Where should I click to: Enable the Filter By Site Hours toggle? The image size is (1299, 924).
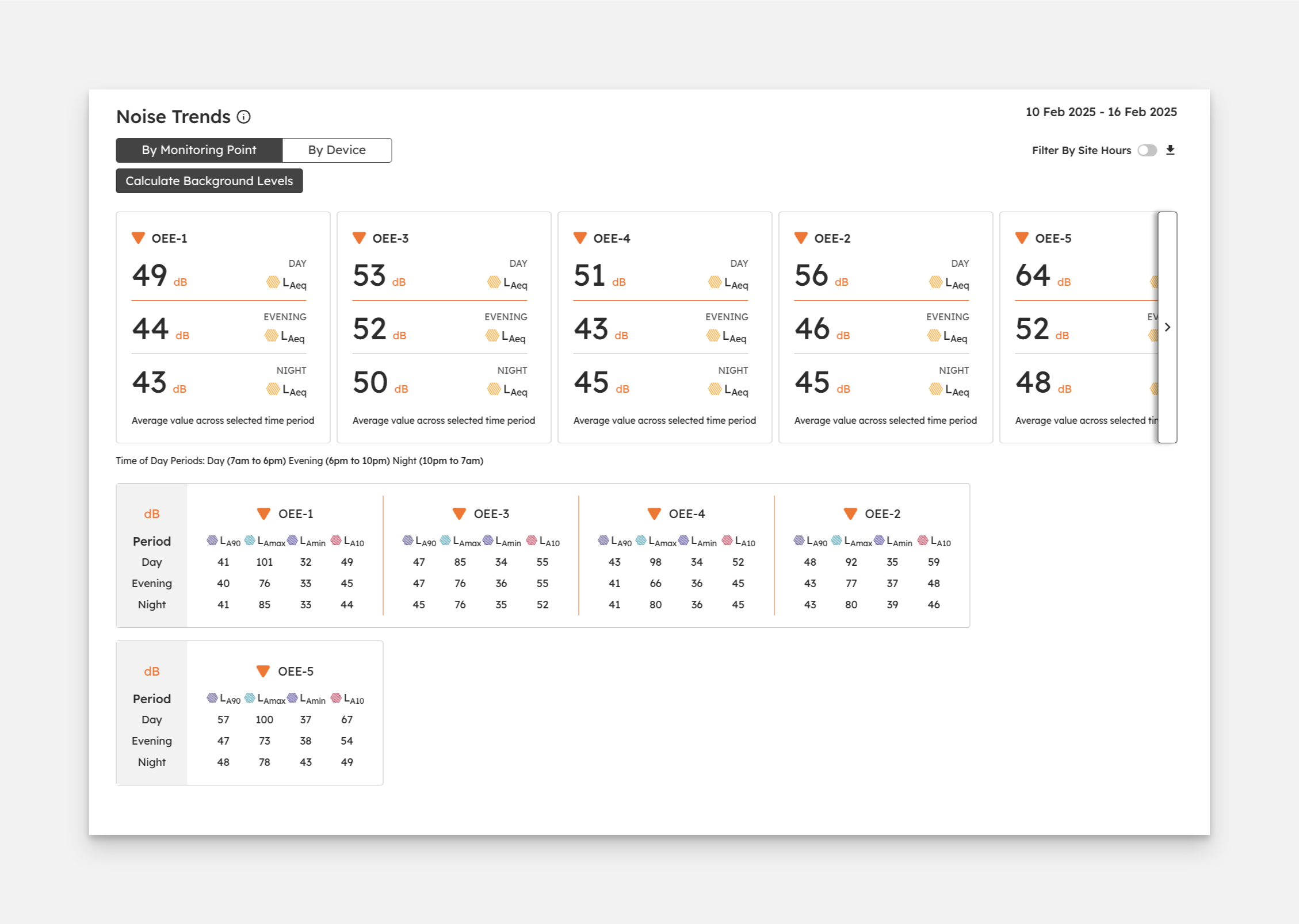click(x=1147, y=150)
